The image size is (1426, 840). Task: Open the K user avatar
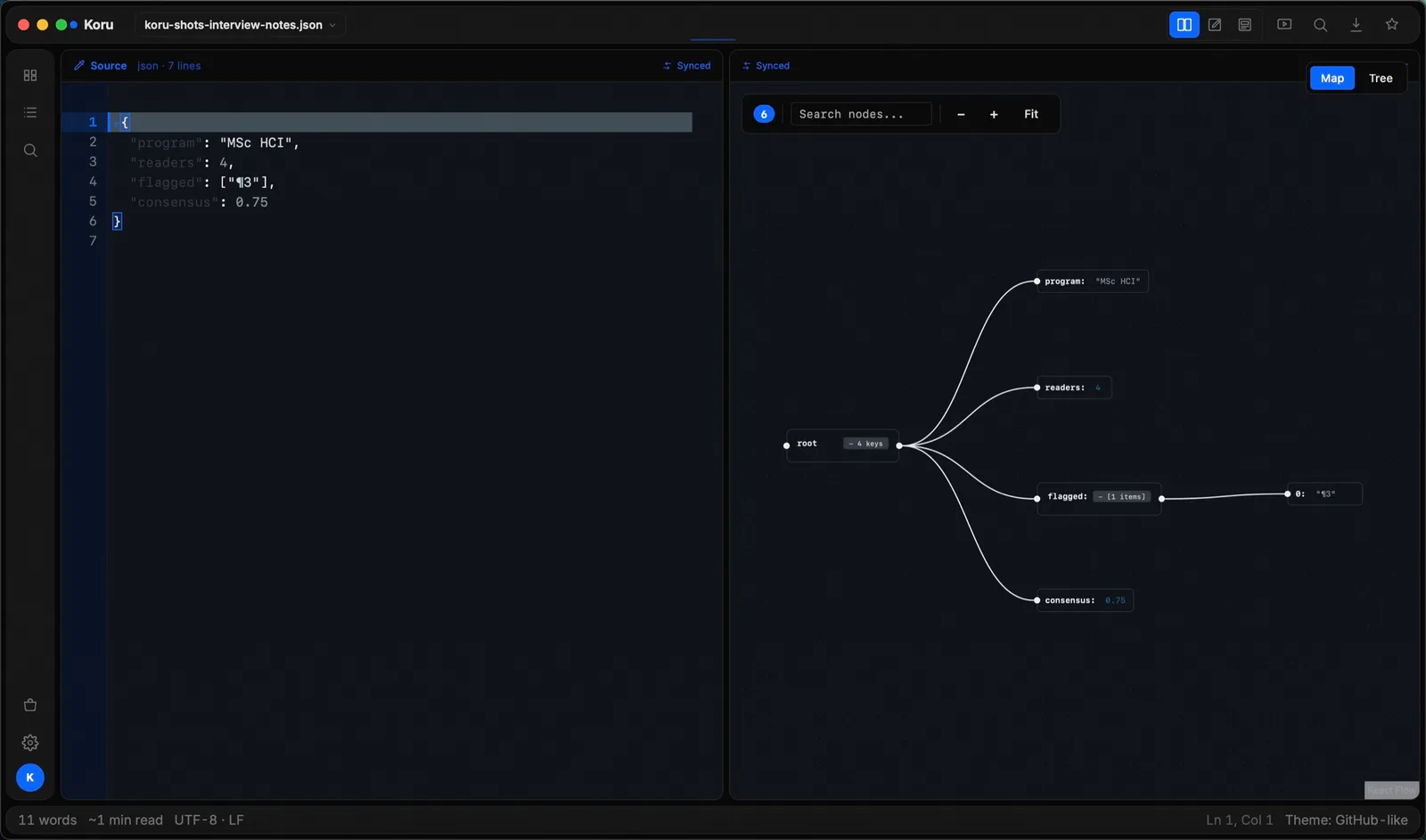(x=30, y=778)
